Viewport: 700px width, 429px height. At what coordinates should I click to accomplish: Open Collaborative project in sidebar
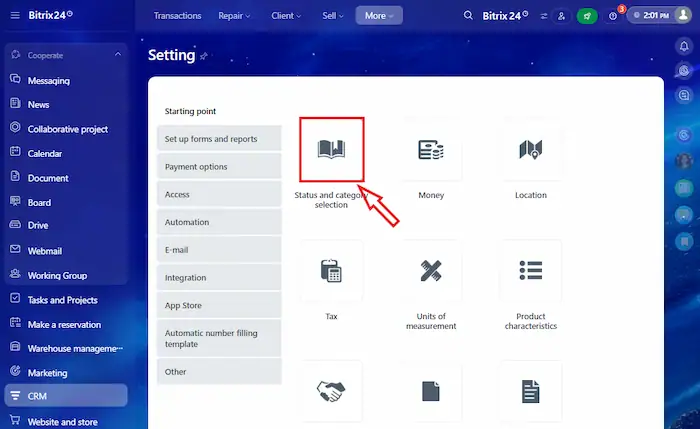tap(66, 129)
